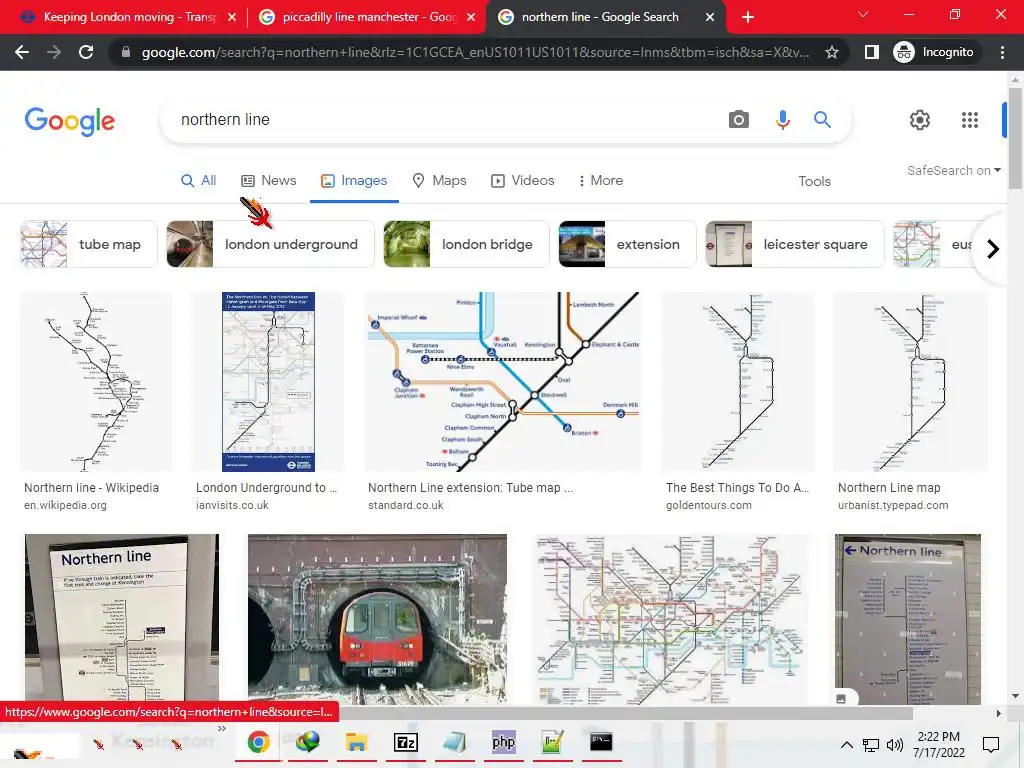Open the notifications panel icon

(x=991, y=744)
